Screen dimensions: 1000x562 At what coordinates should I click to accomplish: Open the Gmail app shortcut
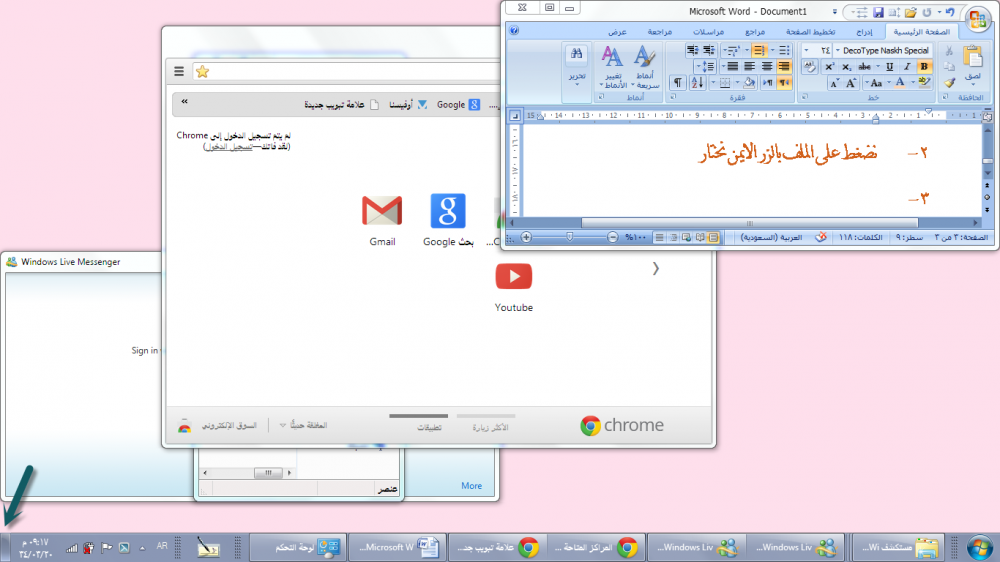(382, 211)
